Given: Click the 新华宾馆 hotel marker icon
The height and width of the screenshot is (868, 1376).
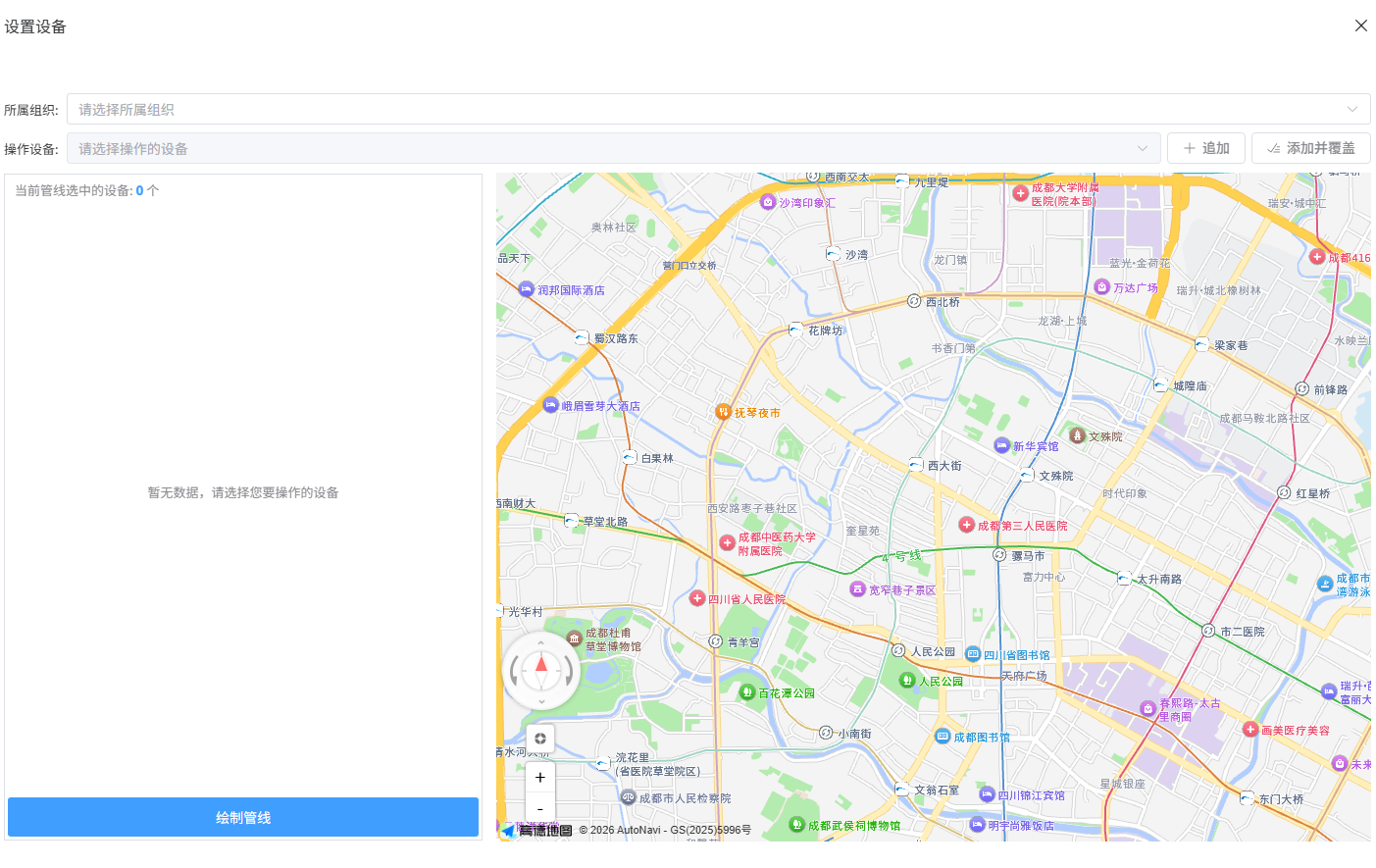Looking at the screenshot, I should click(x=1001, y=445).
